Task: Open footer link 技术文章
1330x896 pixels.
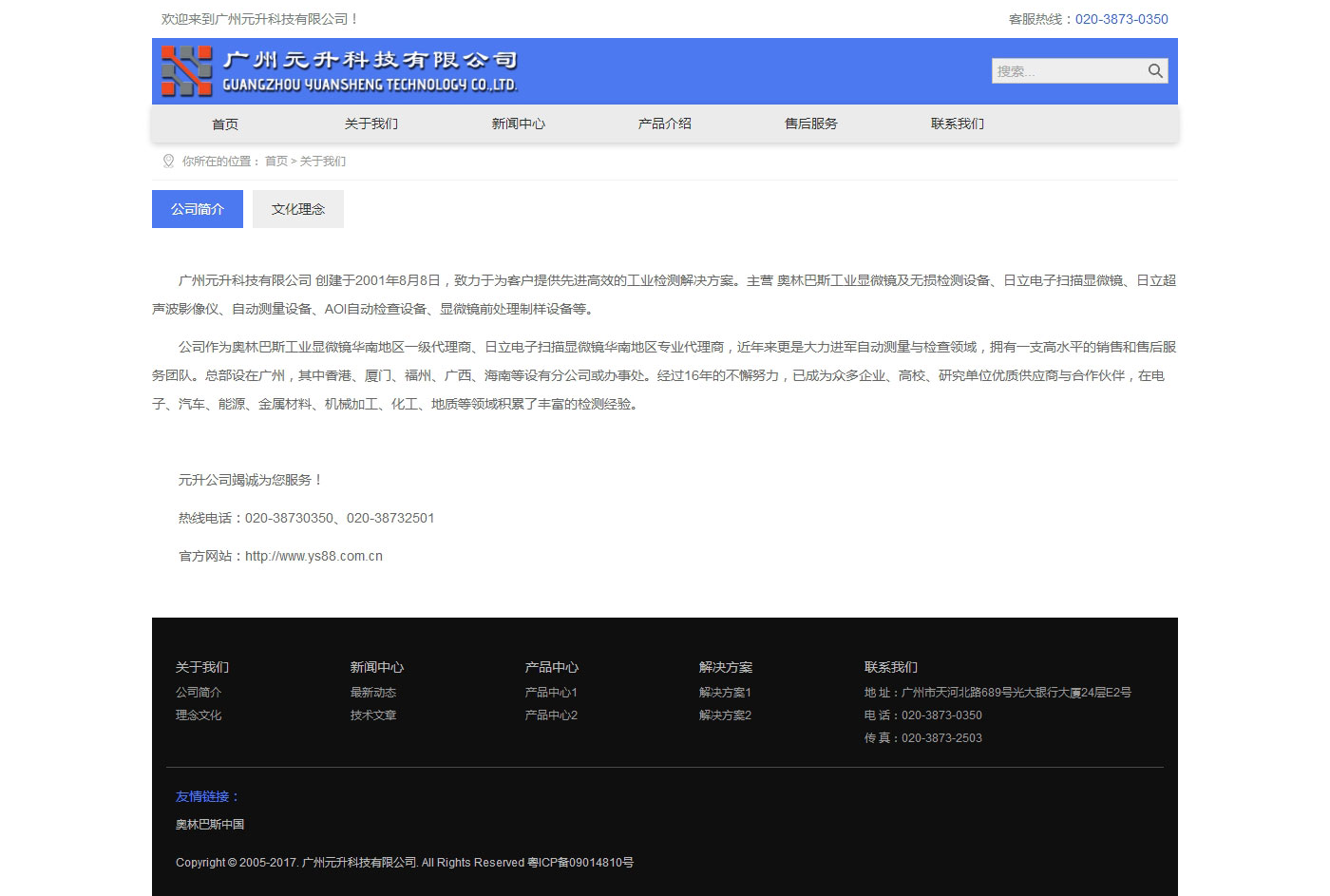Action: click(372, 715)
